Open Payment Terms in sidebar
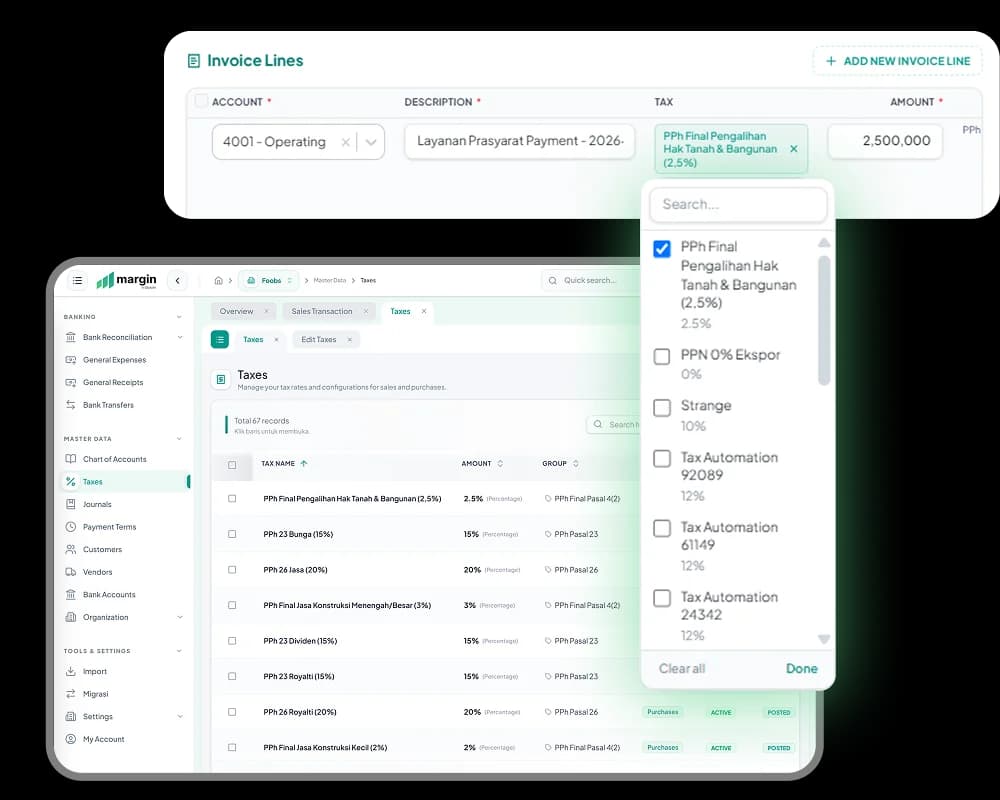Image resolution: width=1000 pixels, height=800 pixels. click(109, 526)
